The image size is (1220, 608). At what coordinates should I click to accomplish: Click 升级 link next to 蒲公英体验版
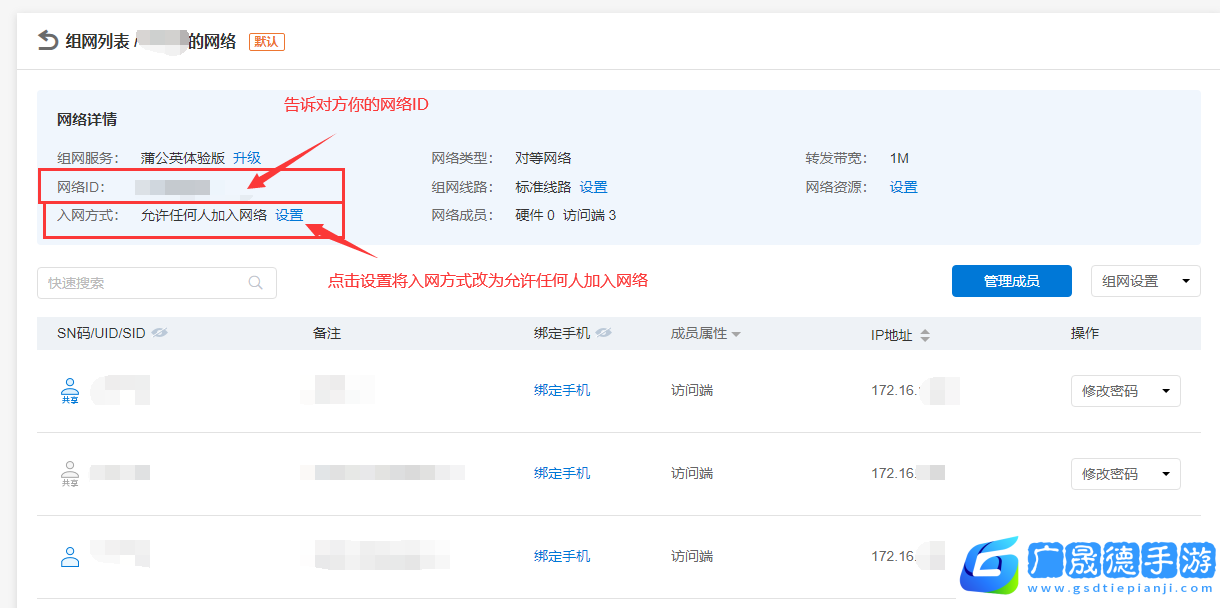pyautogui.click(x=247, y=158)
